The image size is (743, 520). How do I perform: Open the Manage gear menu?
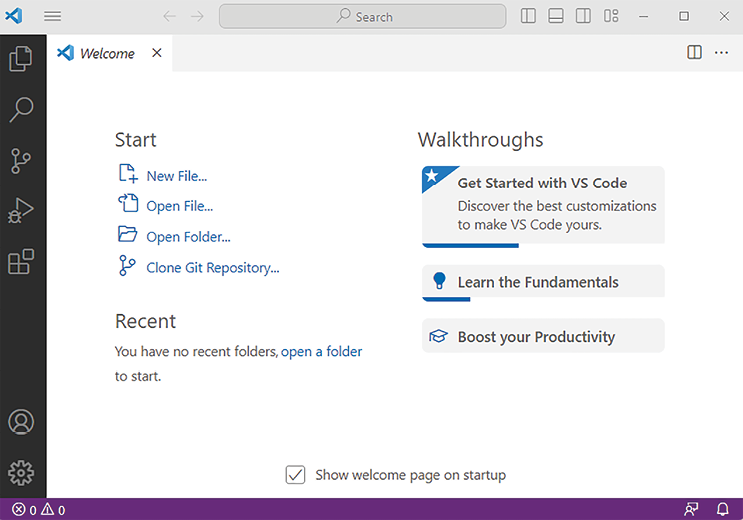tap(21, 473)
